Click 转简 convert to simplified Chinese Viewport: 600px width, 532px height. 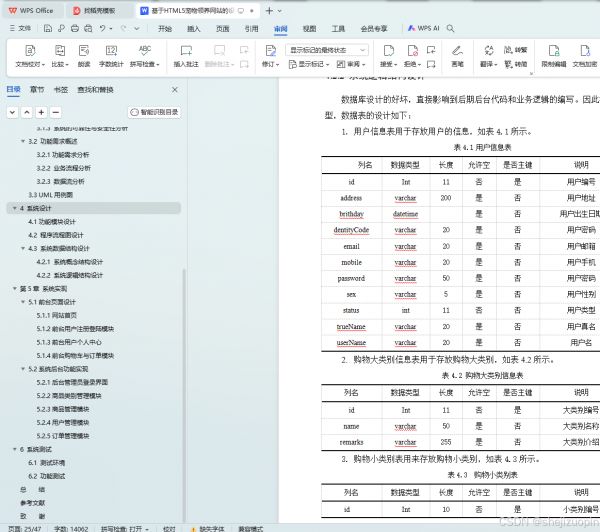point(515,64)
